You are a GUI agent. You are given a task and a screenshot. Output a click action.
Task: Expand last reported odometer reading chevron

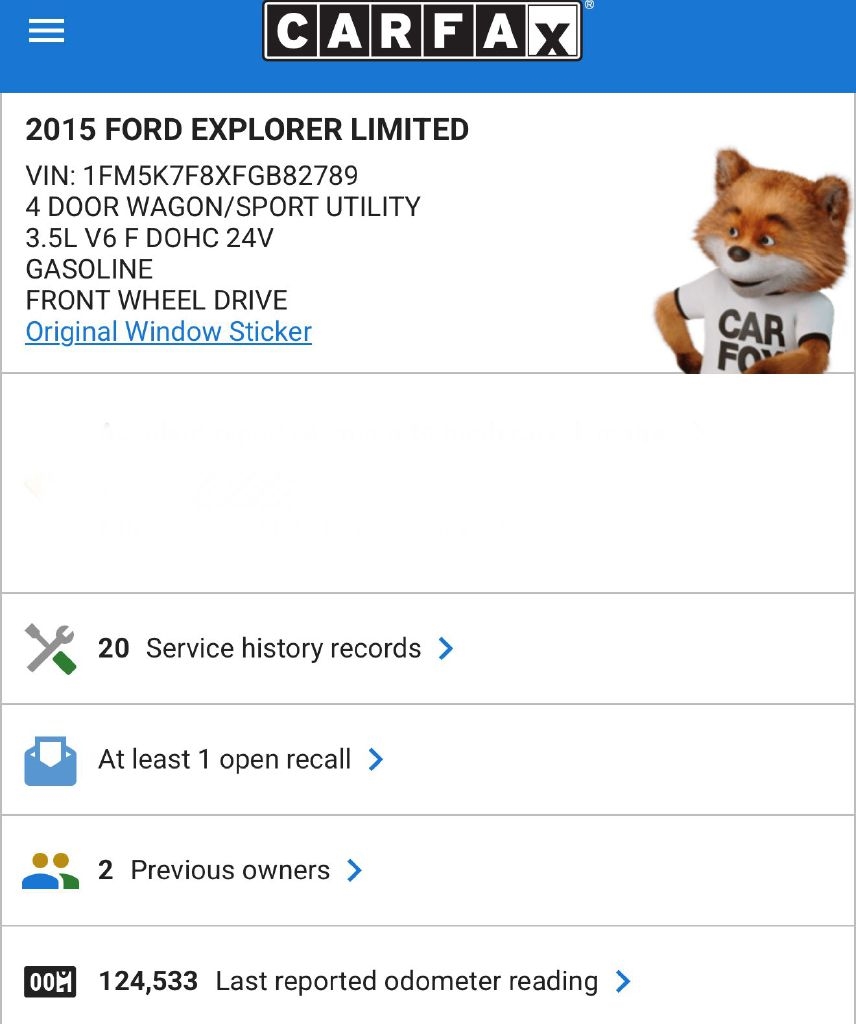tap(623, 982)
